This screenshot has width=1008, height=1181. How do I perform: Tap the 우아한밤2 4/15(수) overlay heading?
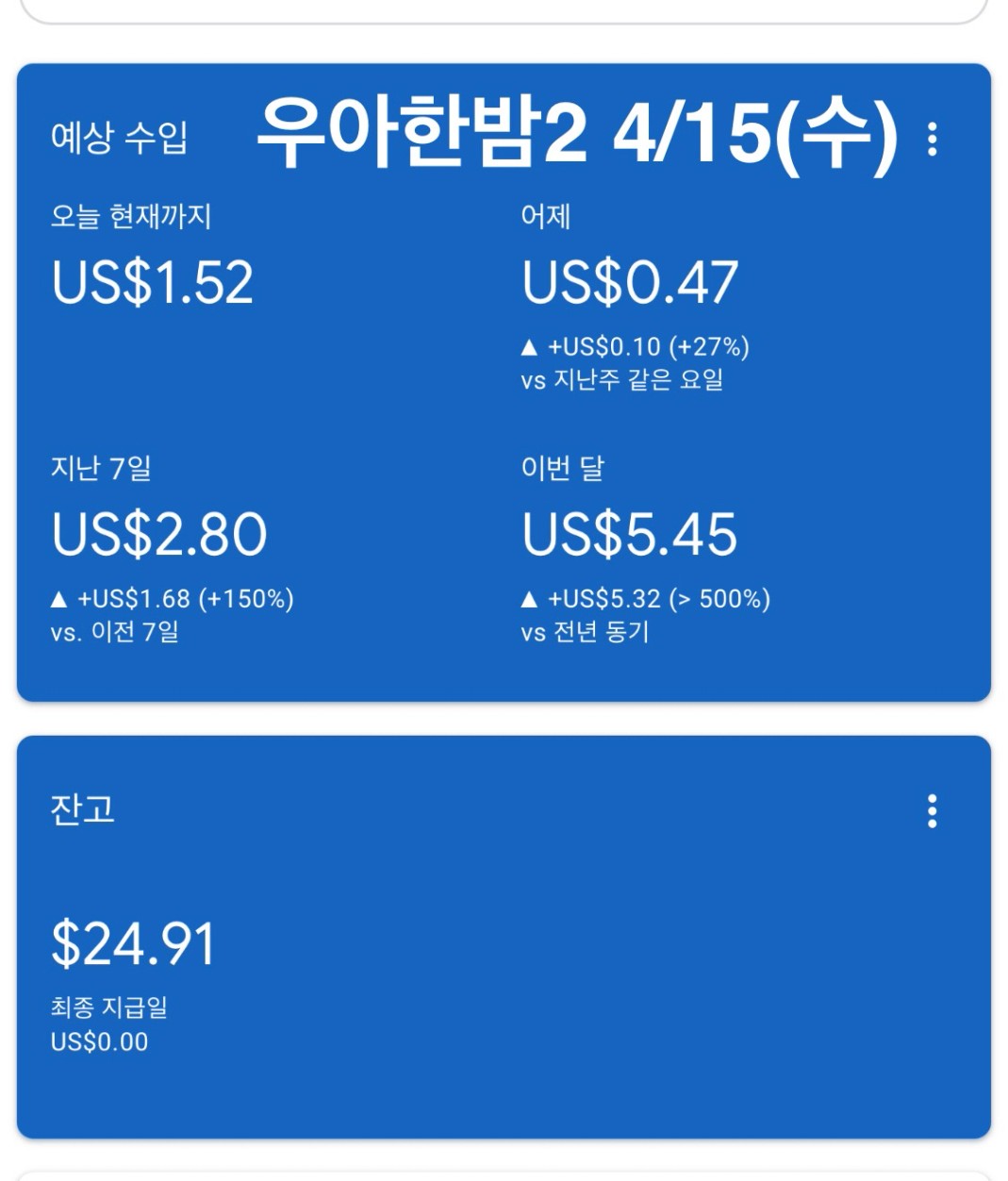tap(576, 134)
